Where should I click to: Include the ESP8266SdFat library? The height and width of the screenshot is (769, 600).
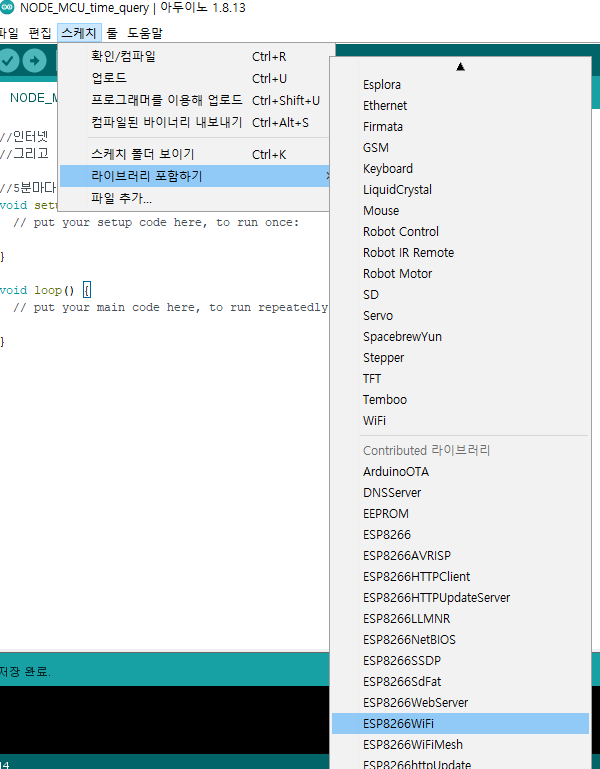460,682
